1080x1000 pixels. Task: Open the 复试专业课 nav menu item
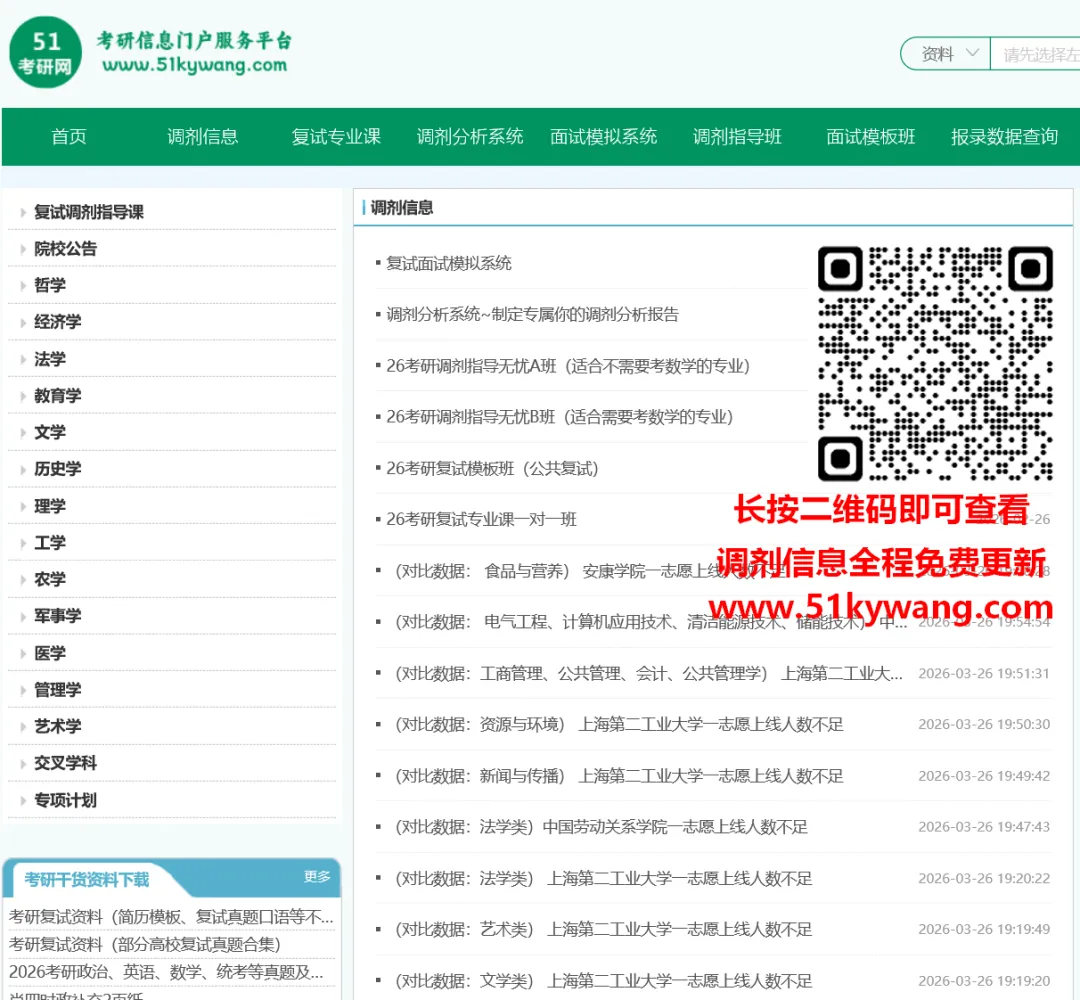click(336, 136)
